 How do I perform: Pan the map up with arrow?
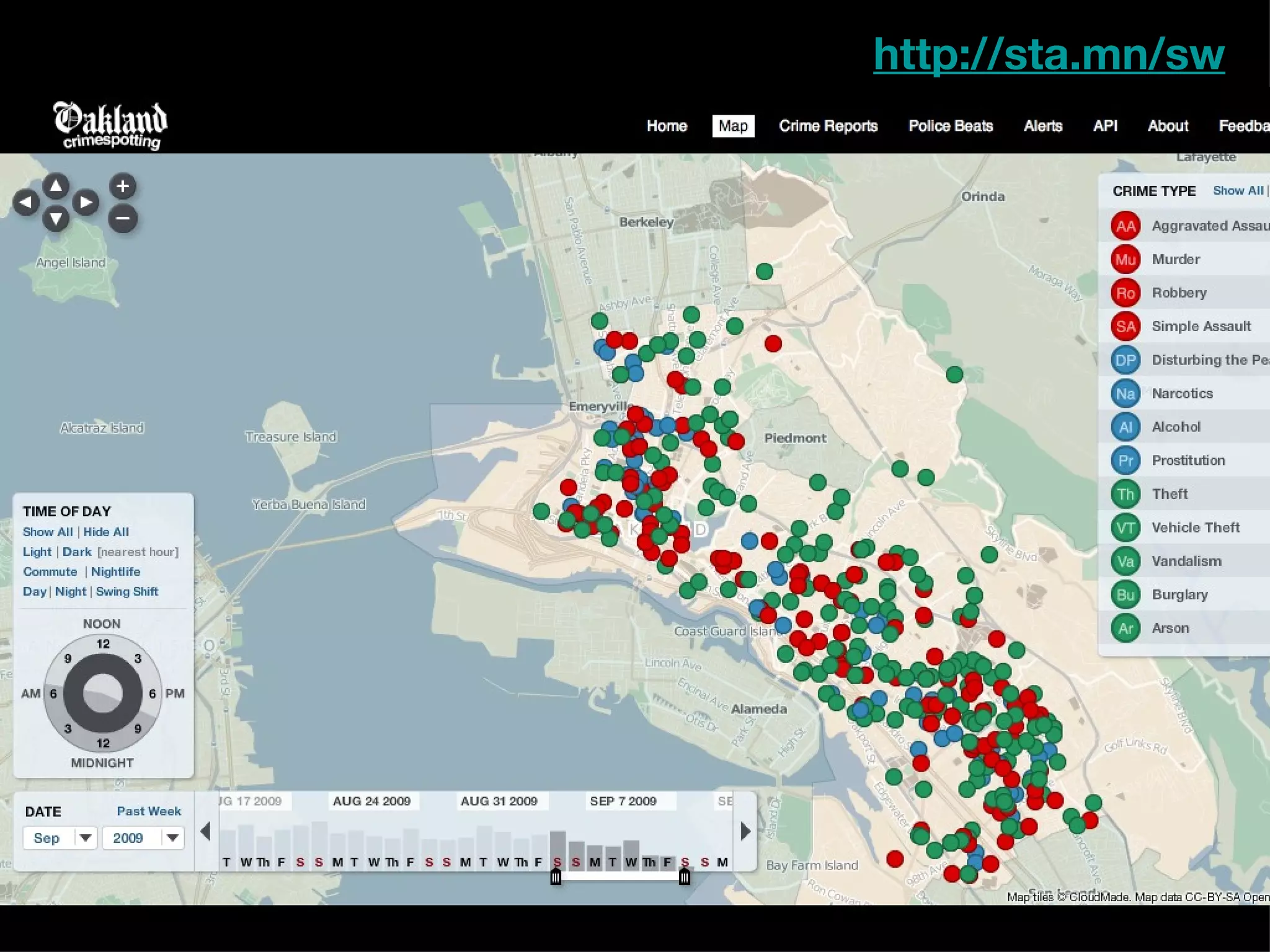point(56,185)
